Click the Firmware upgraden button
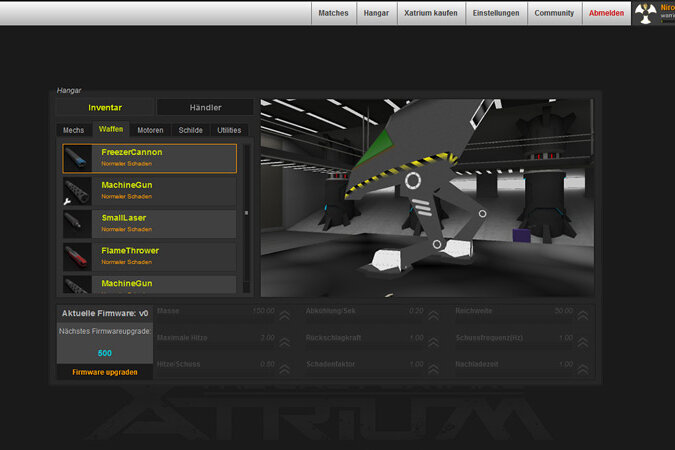675x450 pixels. pyautogui.click(x=105, y=372)
